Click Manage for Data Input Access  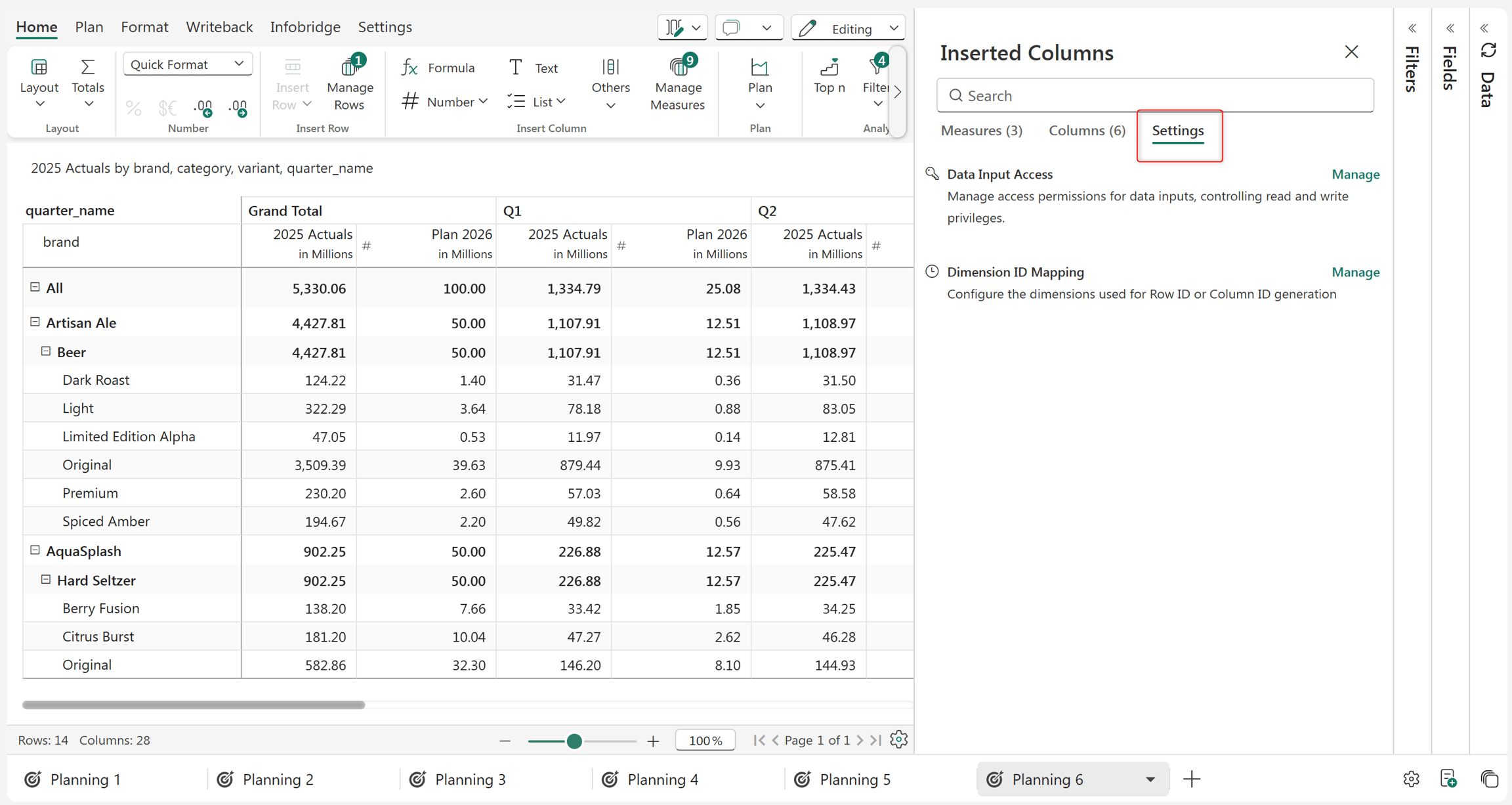pyautogui.click(x=1355, y=174)
